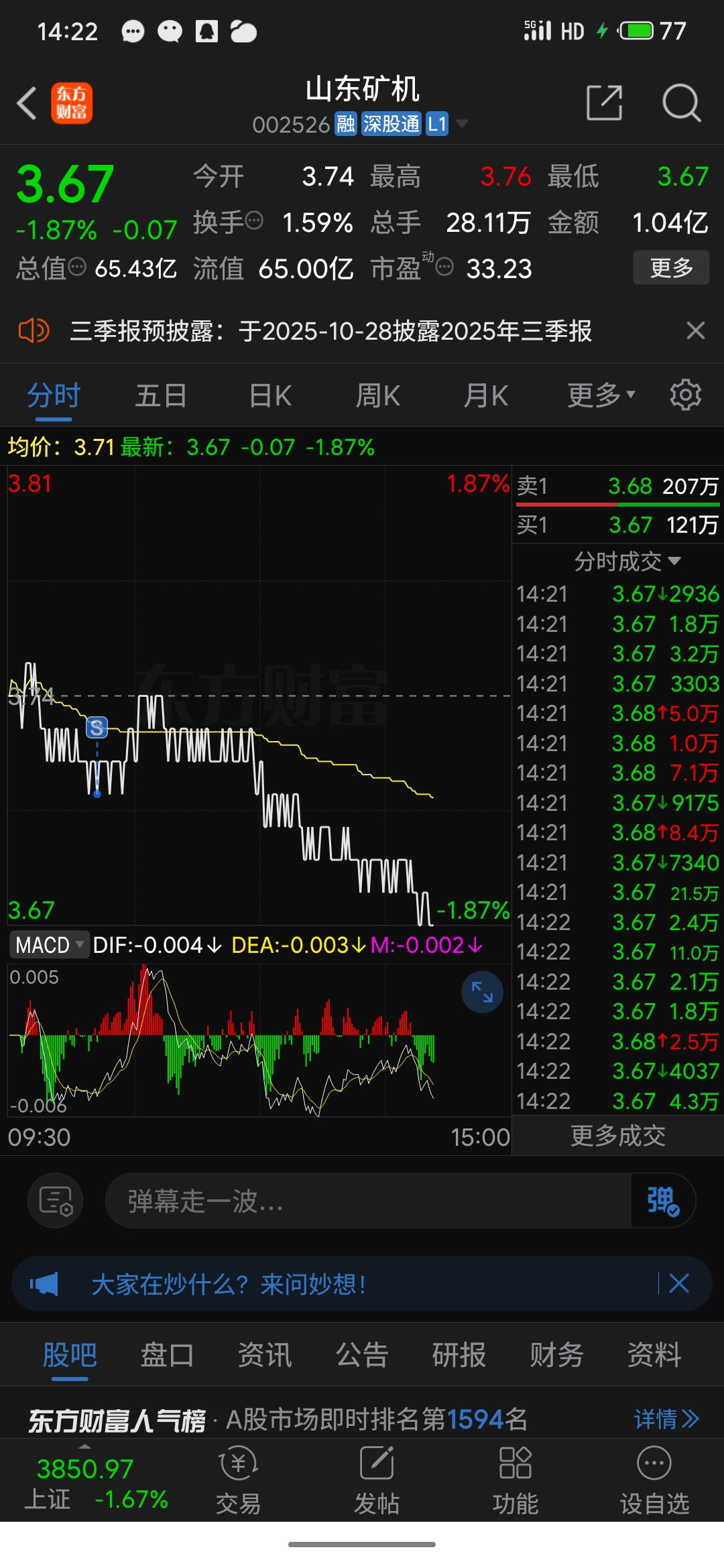Viewport: 724px width, 1568px height.
Task: Tap the 买1 order row
Action: coord(617,525)
